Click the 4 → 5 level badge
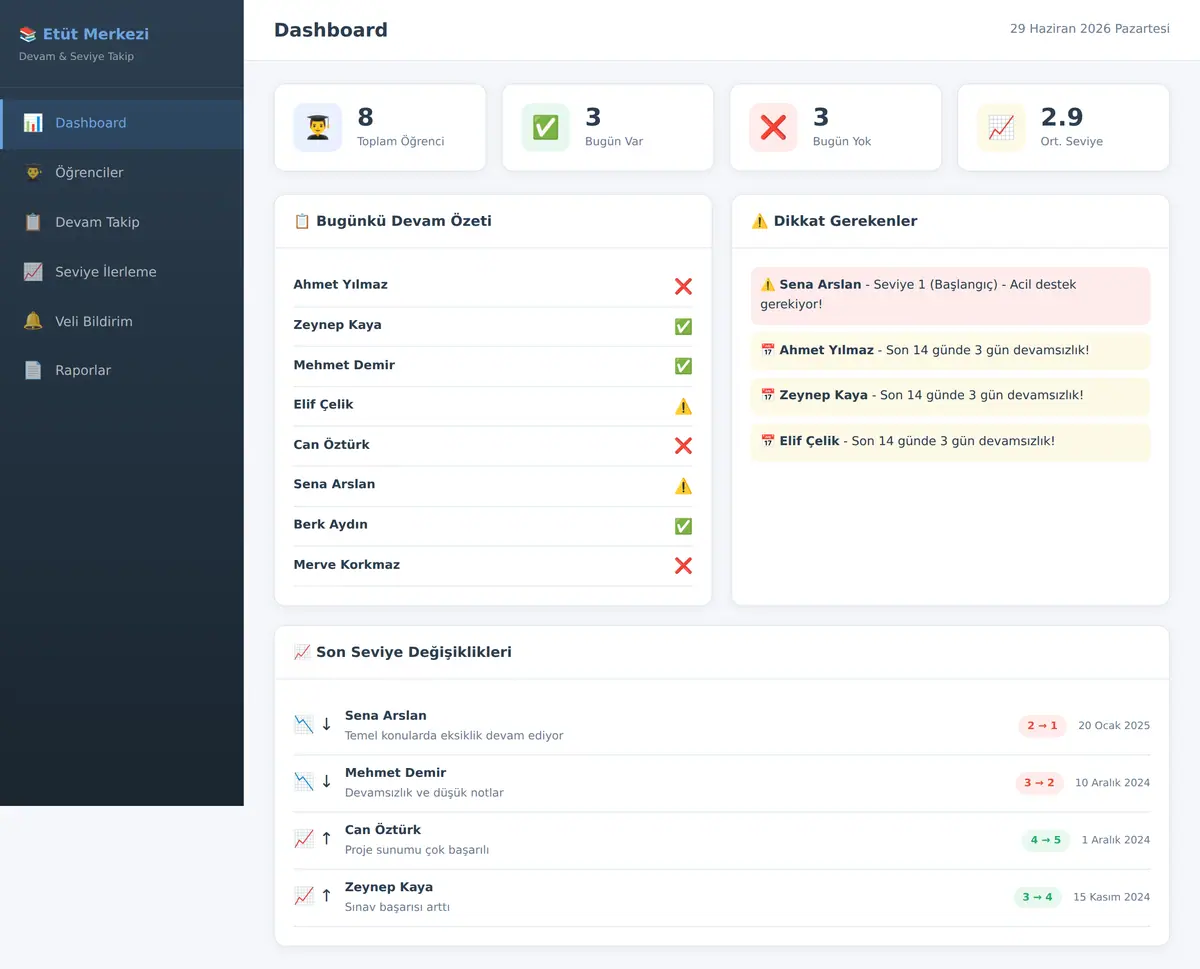The width and height of the screenshot is (1200, 969). point(1046,840)
